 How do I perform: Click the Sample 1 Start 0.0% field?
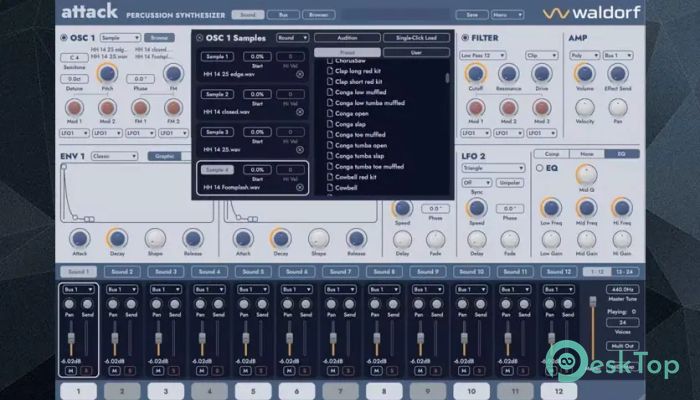(x=257, y=57)
